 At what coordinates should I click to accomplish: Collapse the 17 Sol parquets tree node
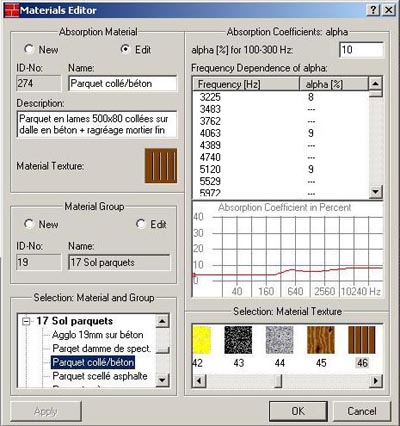pyautogui.click(x=26, y=321)
